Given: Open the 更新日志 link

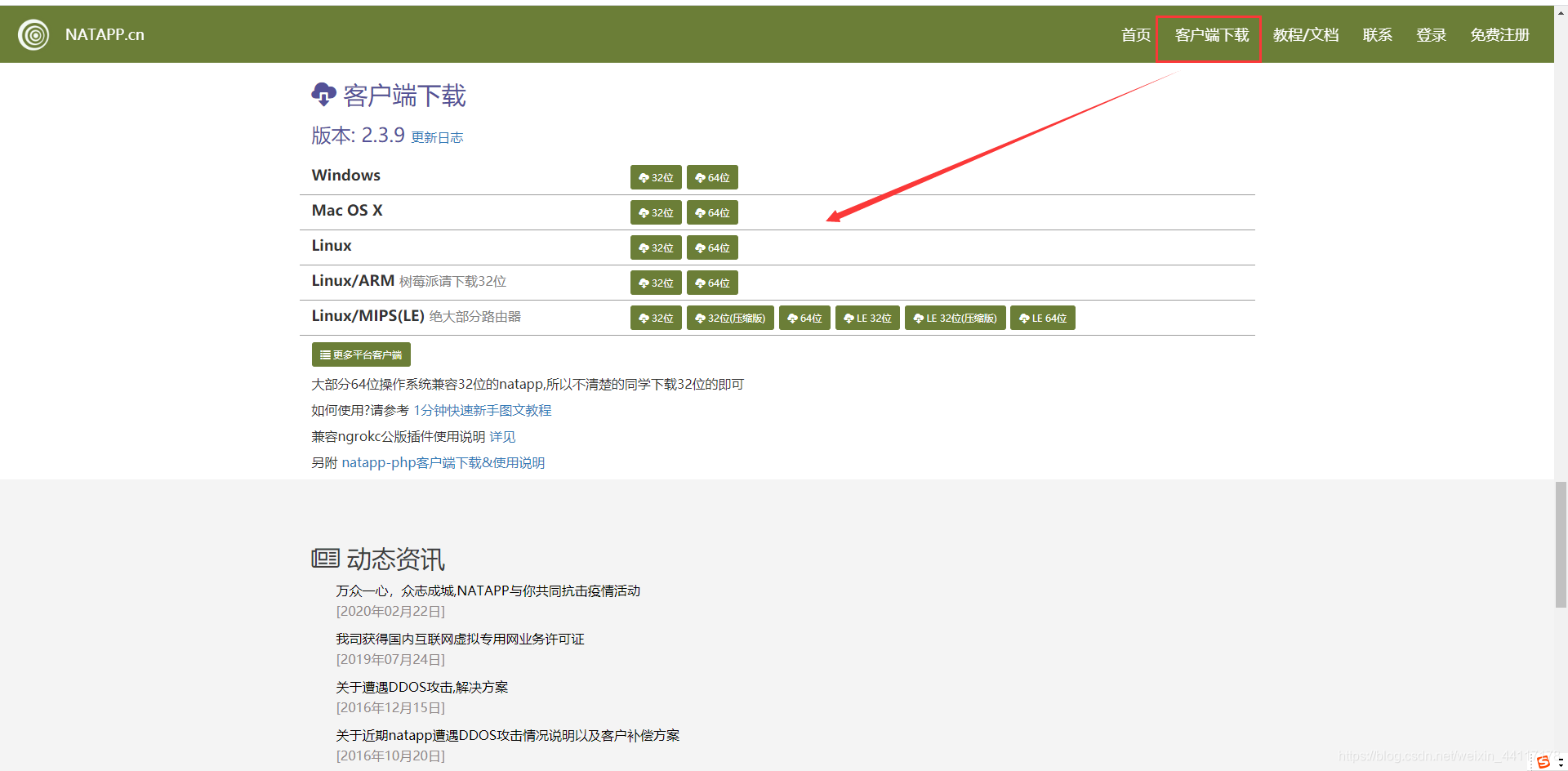Looking at the screenshot, I should click(437, 137).
